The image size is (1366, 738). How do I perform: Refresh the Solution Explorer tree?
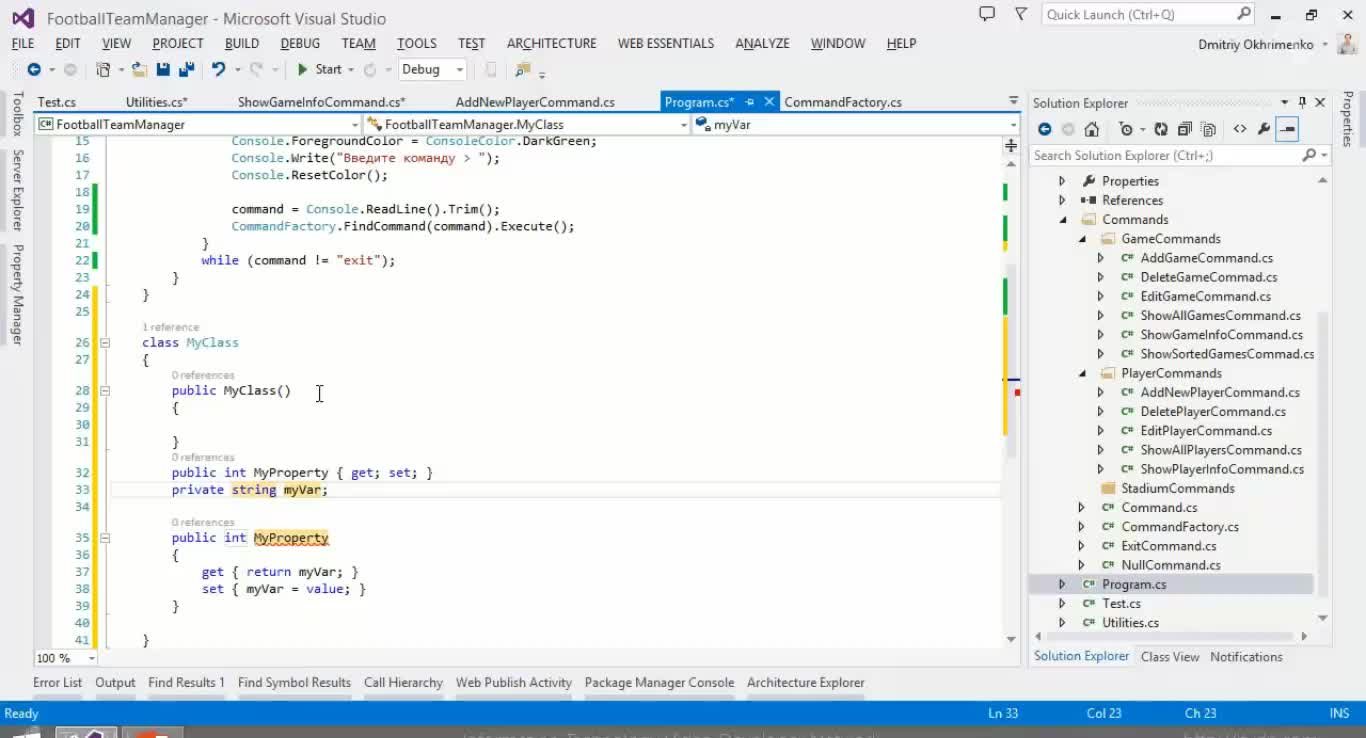click(1161, 129)
